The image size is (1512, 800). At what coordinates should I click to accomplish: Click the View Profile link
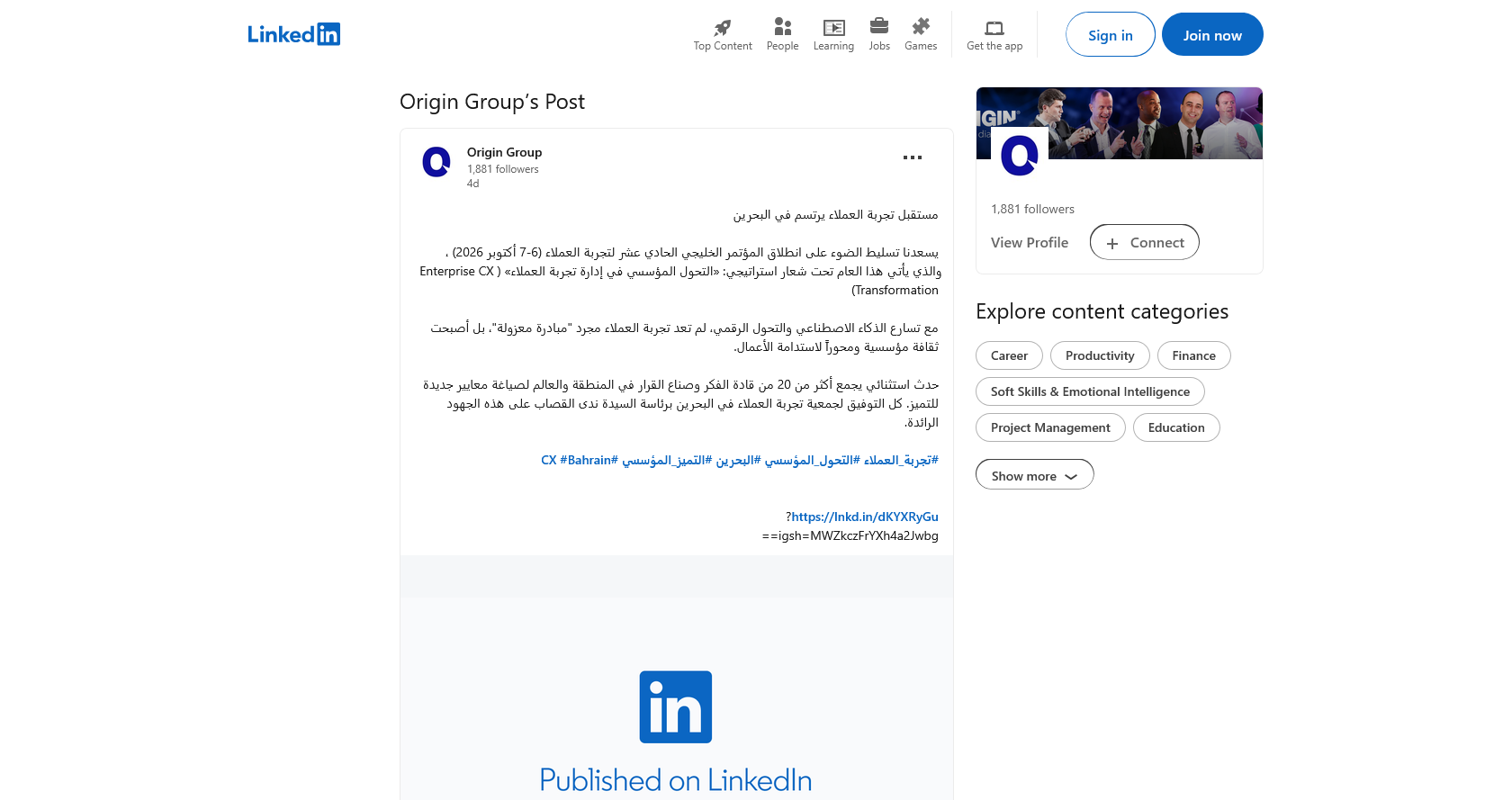pos(1030,242)
